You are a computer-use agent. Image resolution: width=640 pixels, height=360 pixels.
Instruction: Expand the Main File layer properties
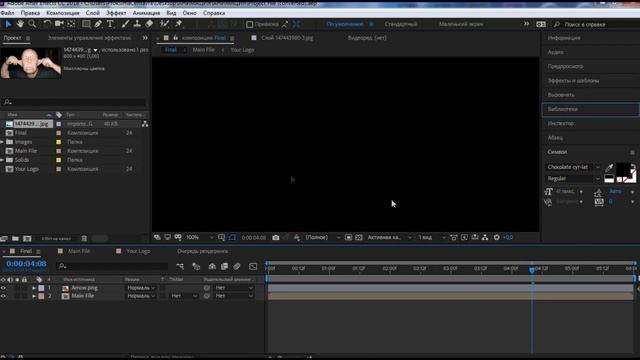coord(34,296)
